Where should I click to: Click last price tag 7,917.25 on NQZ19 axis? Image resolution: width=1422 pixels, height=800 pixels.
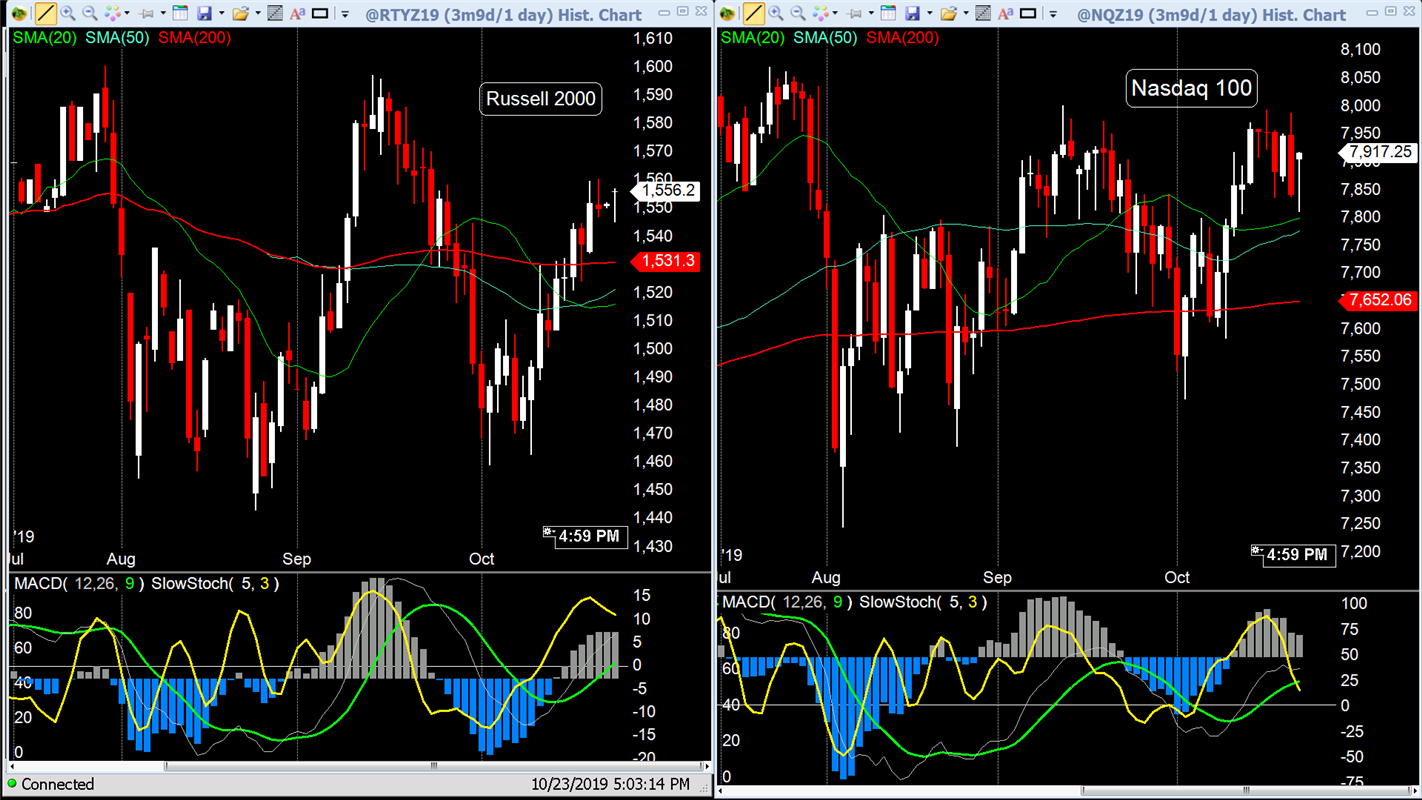click(x=1380, y=152)
